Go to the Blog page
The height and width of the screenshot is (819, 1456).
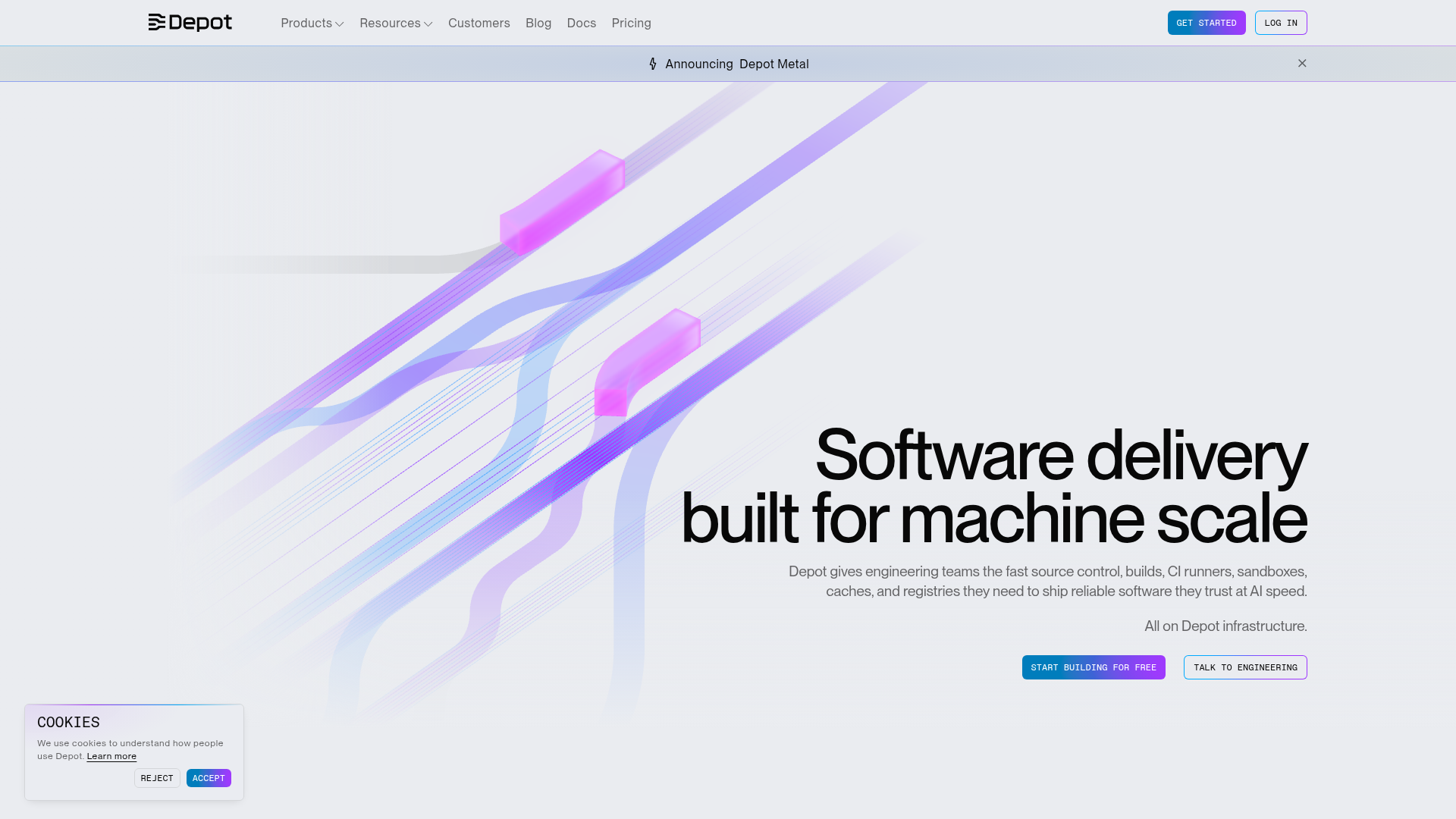[538, 24]
